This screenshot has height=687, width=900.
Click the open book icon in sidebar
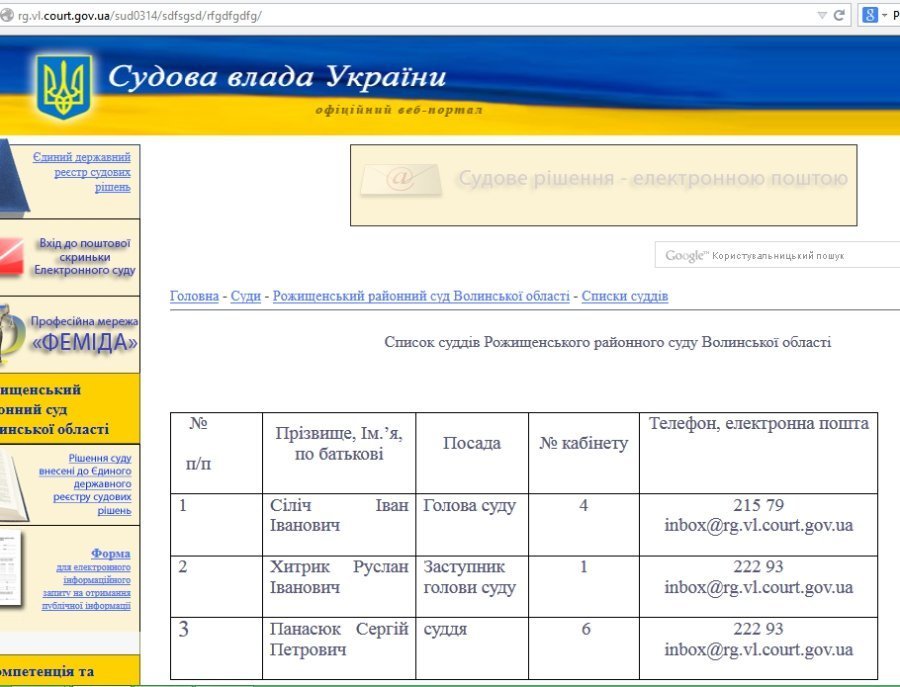pyautogui.click(x=14, y=484)
